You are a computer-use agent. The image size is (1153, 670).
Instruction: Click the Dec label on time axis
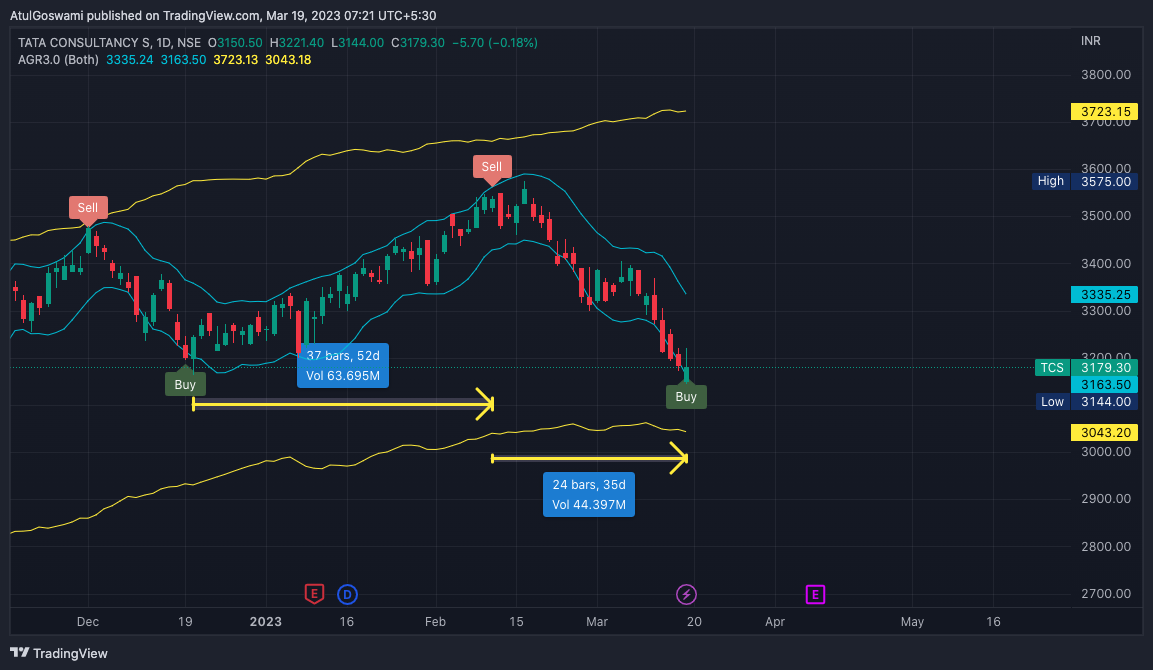88,621
